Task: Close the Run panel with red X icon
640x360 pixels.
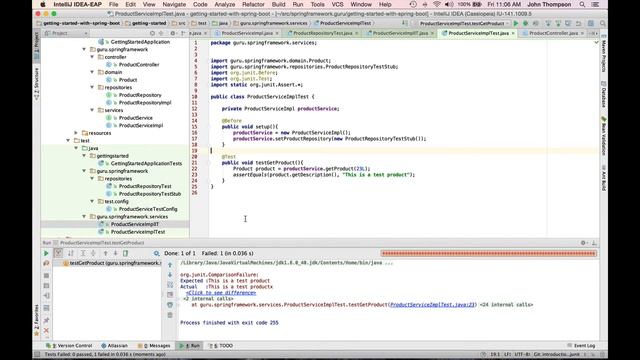Action: [46, 330]
